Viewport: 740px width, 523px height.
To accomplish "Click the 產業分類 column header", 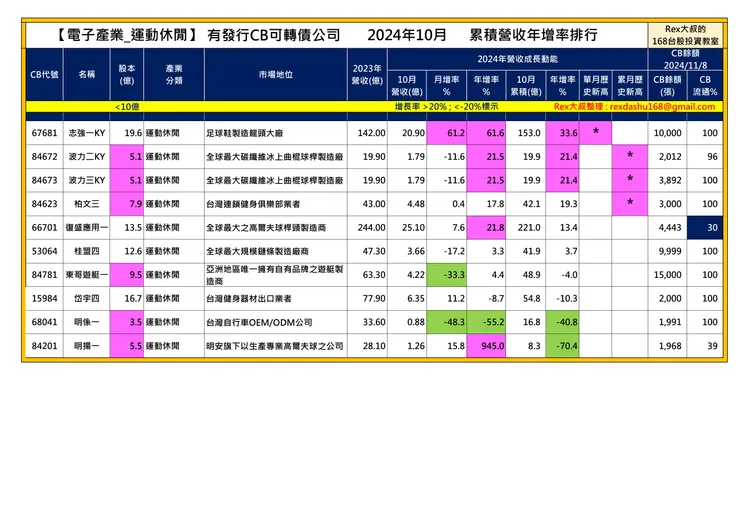I will pyautogui.click(x=174, y=75).
